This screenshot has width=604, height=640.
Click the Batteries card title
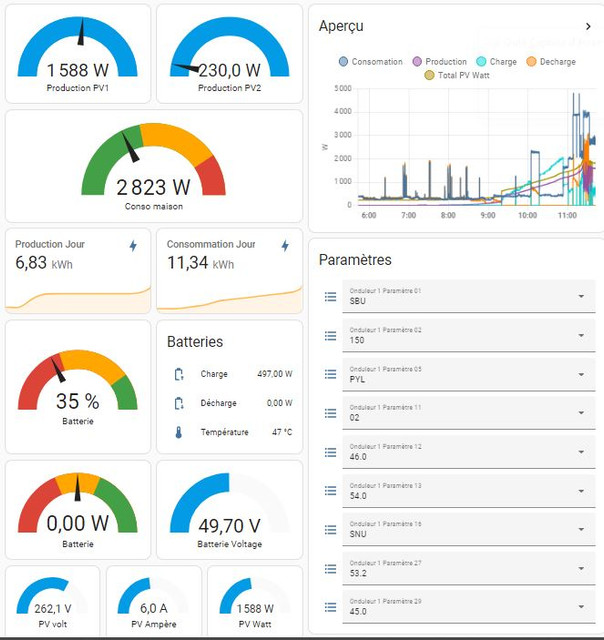coord(195,342)
